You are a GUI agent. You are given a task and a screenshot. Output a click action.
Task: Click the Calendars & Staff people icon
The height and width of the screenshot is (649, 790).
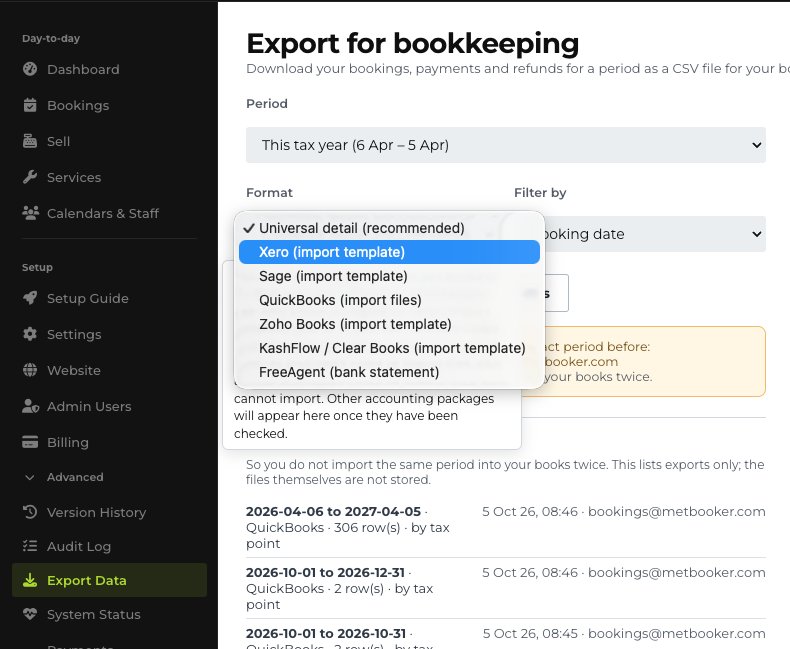click(x=31, y=213)
